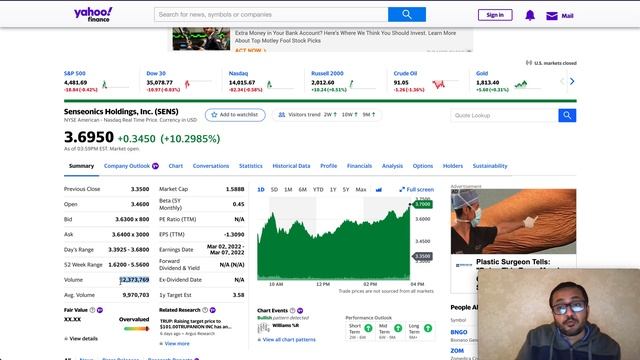
Task: Switch to the Chart tab
Action: point(176,166)
